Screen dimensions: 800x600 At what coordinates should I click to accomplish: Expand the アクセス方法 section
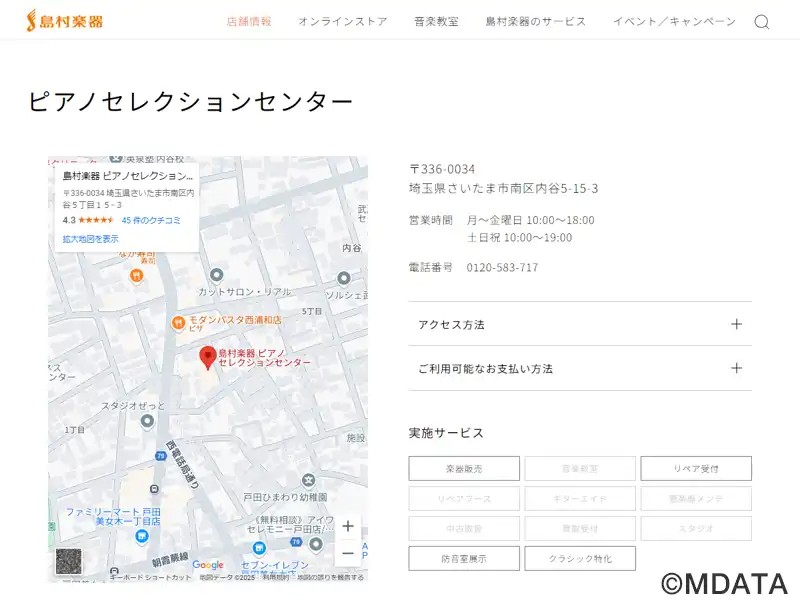click(580, 324)
